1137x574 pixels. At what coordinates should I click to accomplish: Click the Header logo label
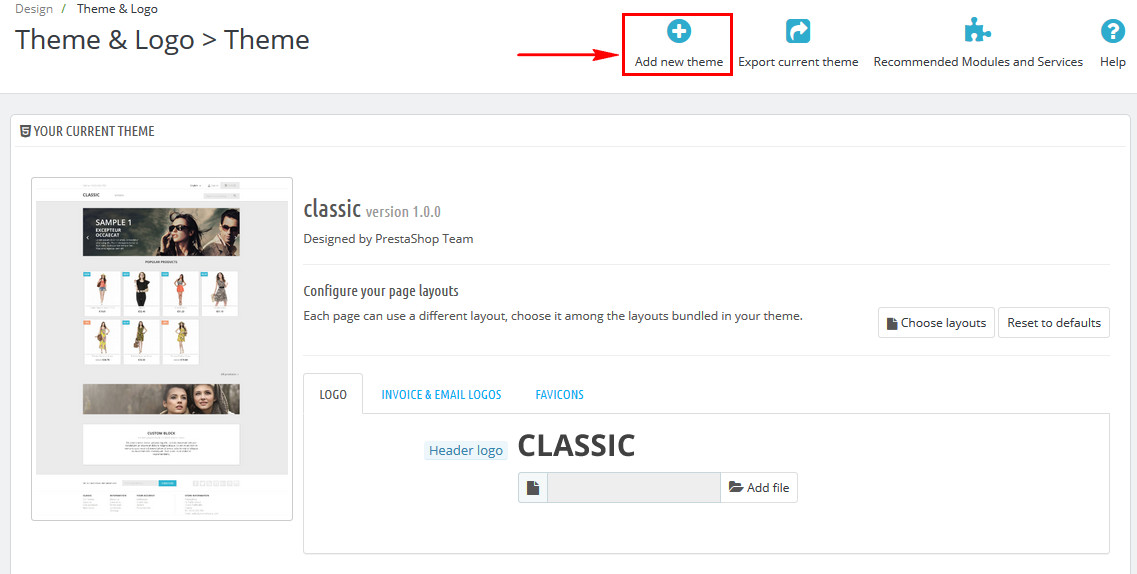465,451
